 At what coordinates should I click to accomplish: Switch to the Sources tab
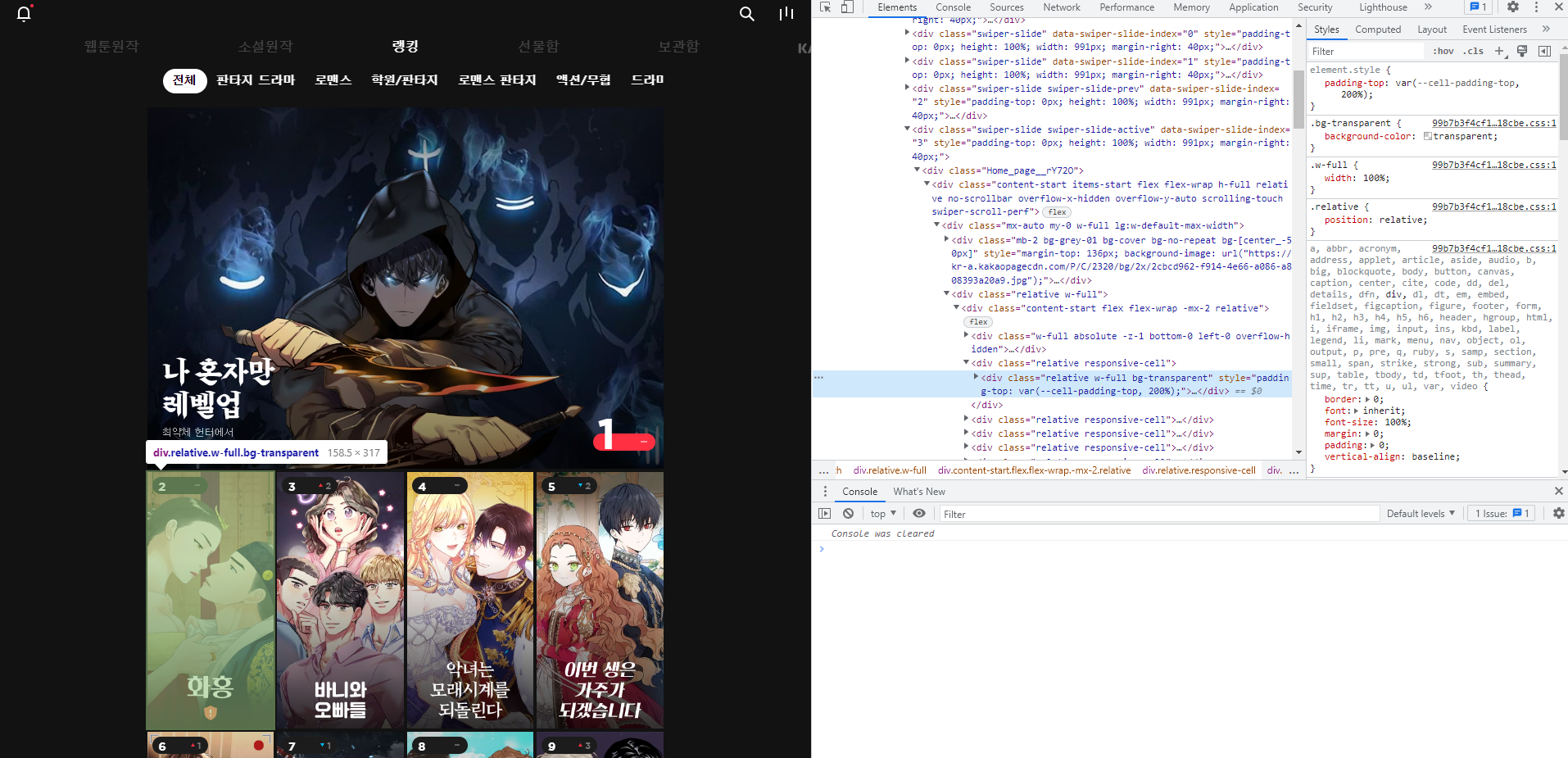click(x=1006, y=7)
